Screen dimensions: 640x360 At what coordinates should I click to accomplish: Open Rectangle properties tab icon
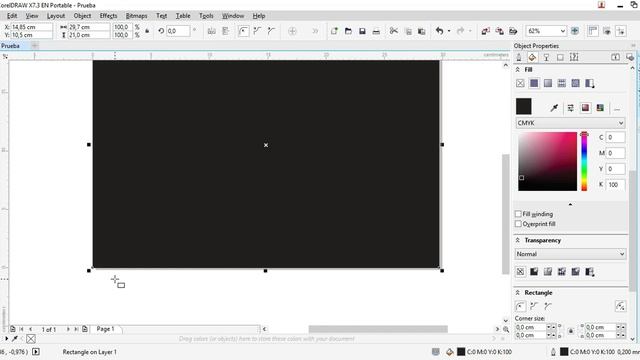(x=560, y=57)
